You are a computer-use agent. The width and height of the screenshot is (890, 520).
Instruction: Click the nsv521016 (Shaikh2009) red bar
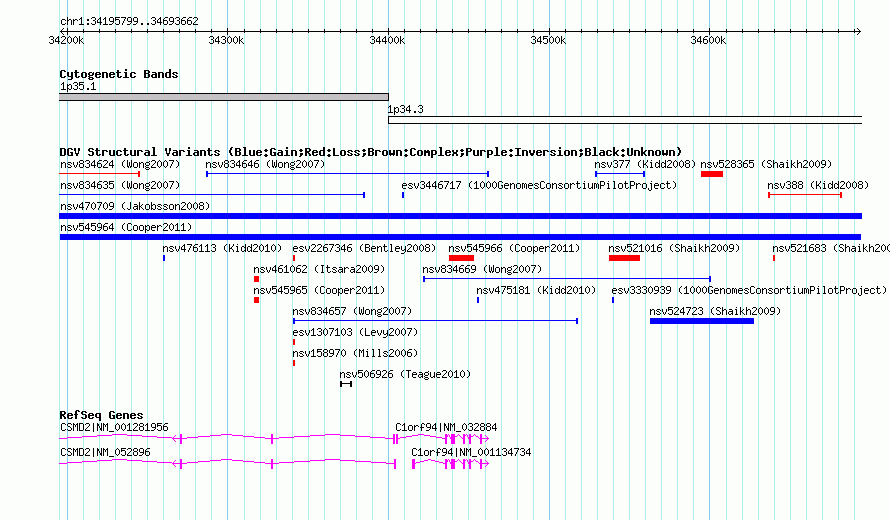tap(624, 258)
